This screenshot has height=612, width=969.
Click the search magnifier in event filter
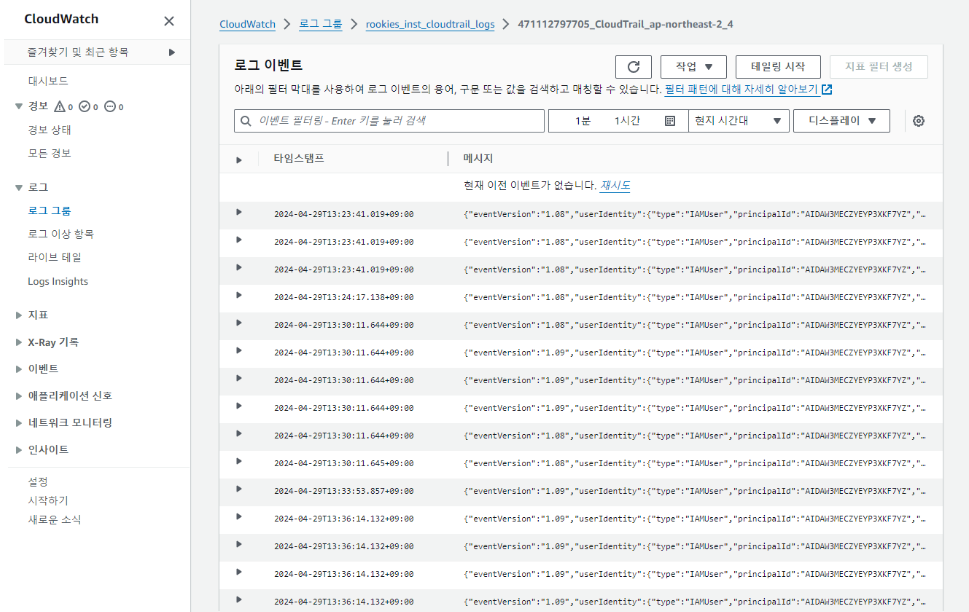pos(246,121)
